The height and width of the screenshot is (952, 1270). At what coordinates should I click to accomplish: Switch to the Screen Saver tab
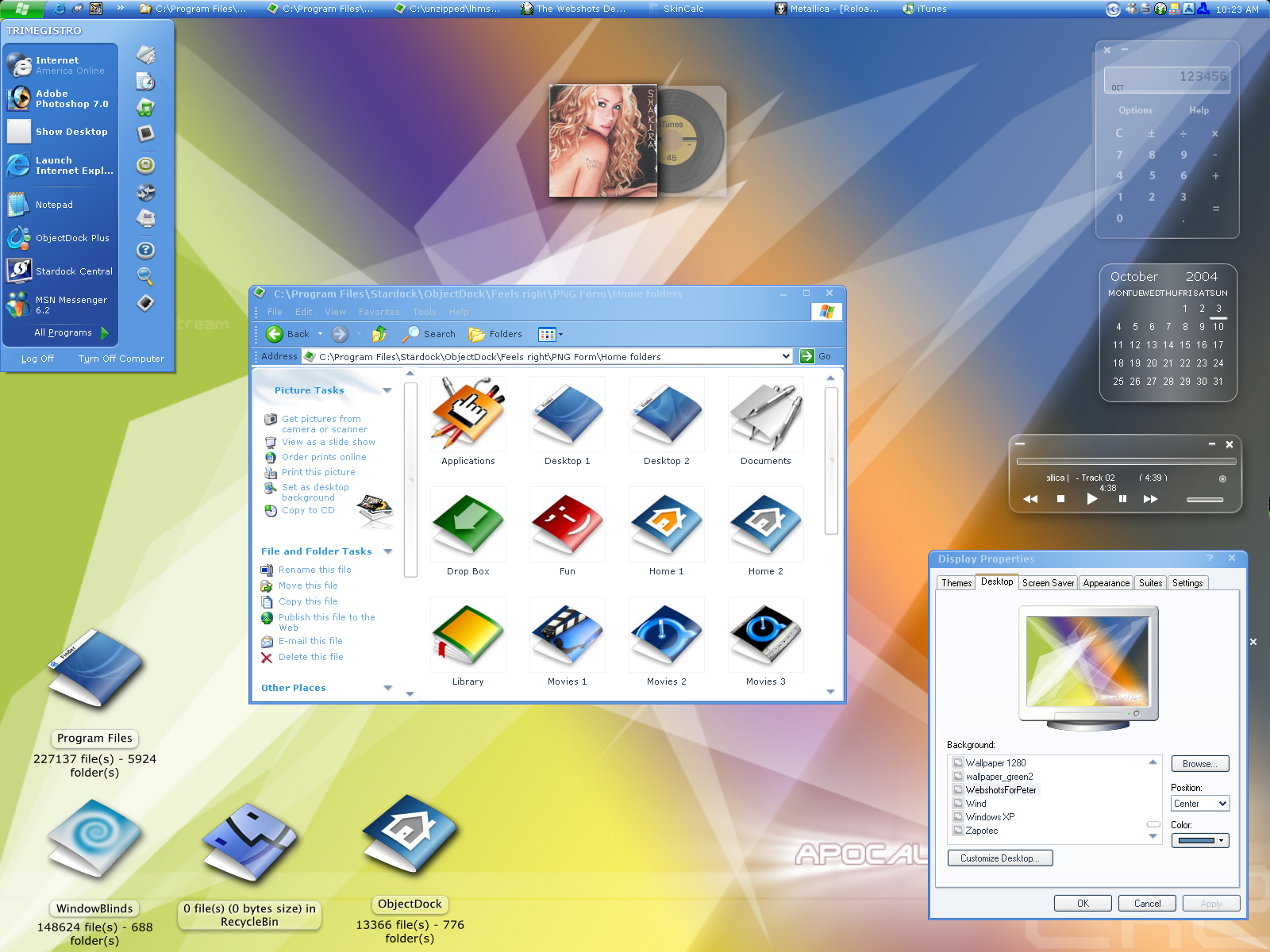click(x=1048, y=583)
